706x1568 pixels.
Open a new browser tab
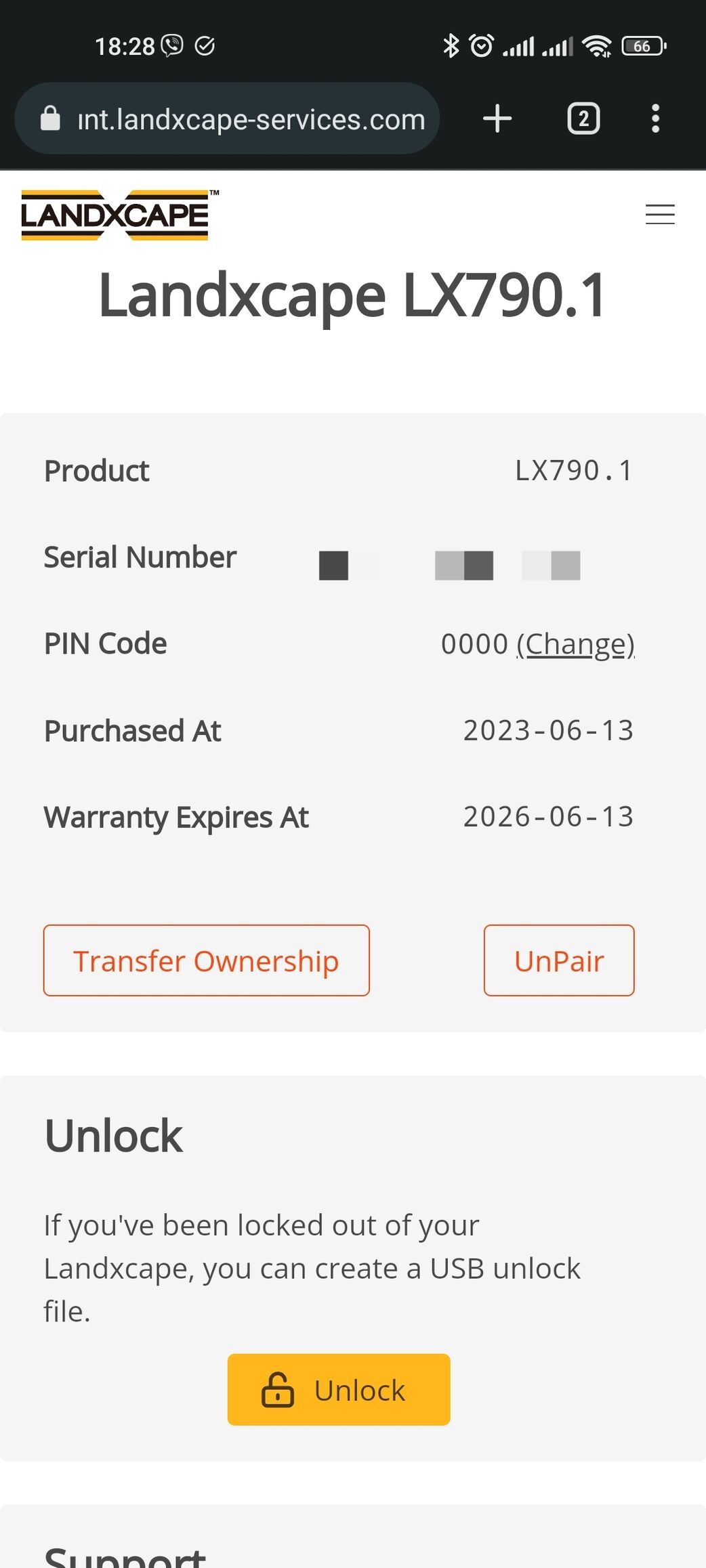click(x=497, y=119)
